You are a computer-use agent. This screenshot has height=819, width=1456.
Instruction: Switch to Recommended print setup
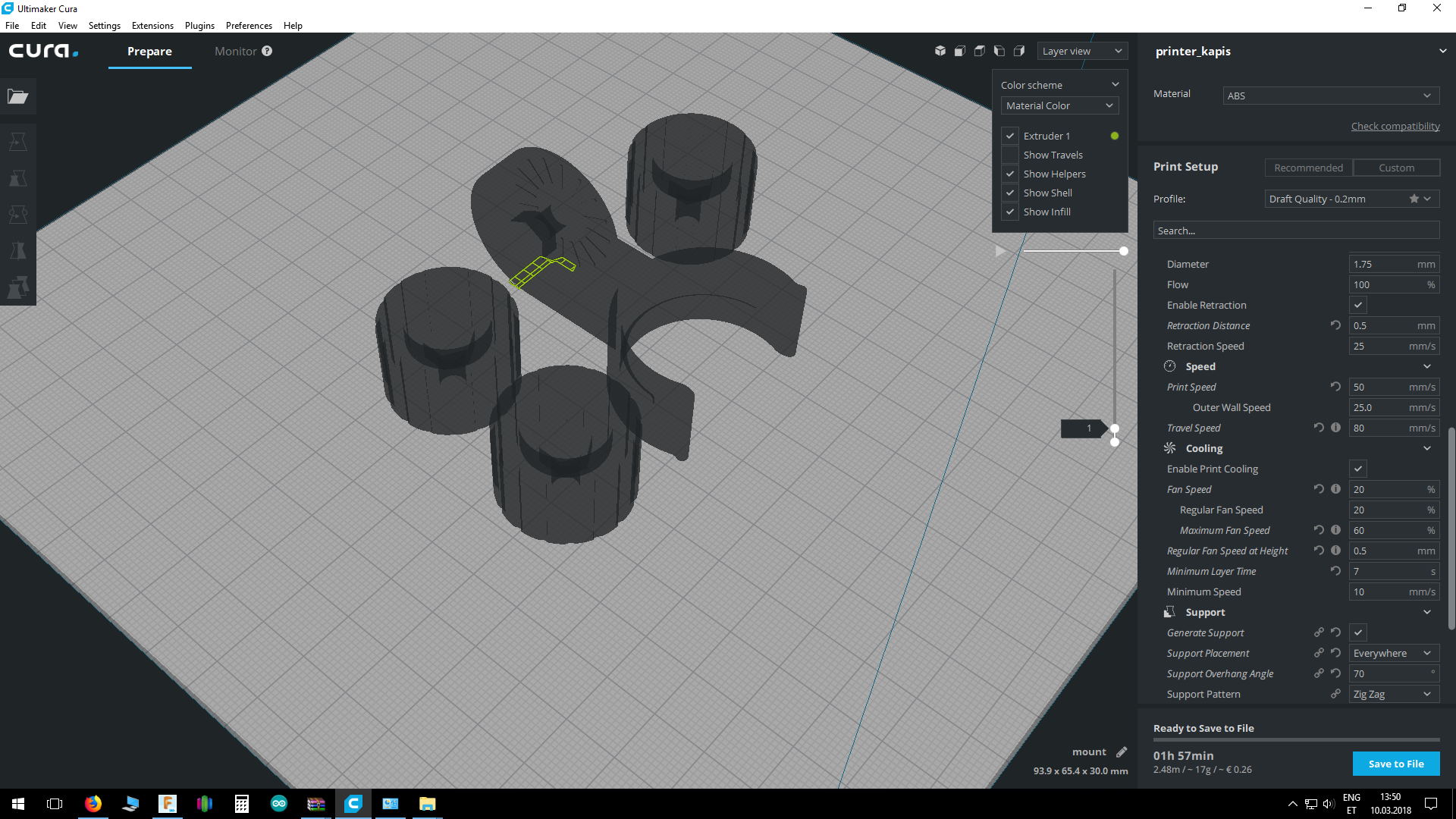[x=1308, y=168]
